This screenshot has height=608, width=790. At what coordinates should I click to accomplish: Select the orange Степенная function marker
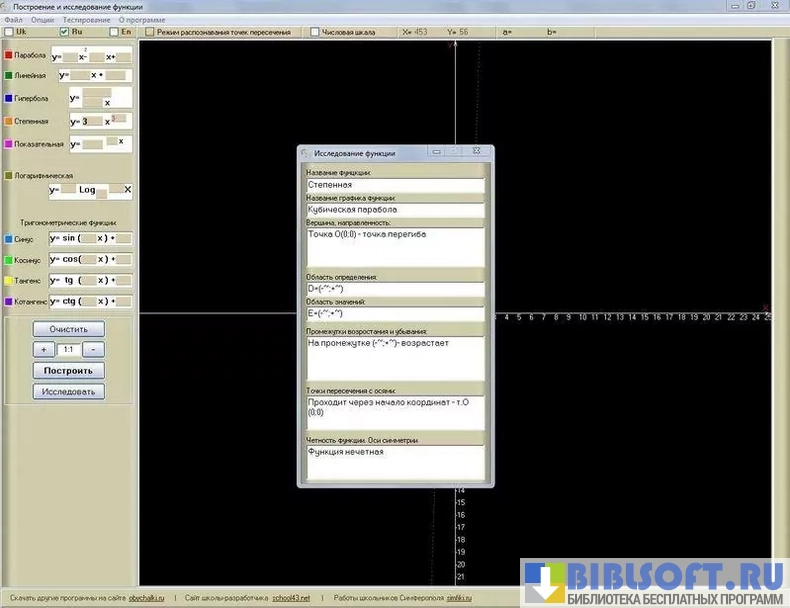coord(9,121)
